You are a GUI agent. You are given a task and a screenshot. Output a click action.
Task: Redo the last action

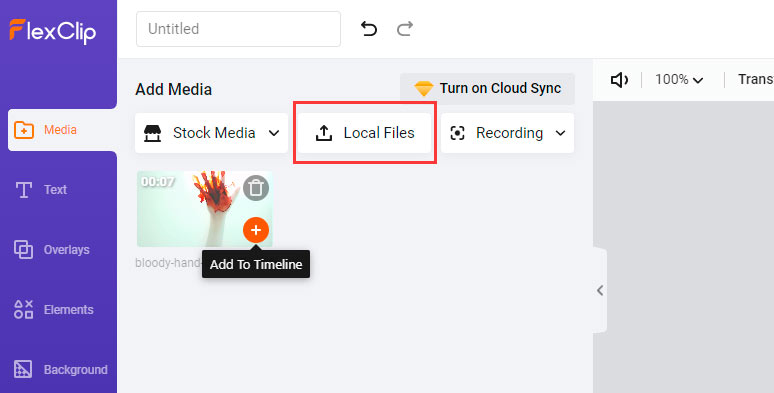point(405,29)
